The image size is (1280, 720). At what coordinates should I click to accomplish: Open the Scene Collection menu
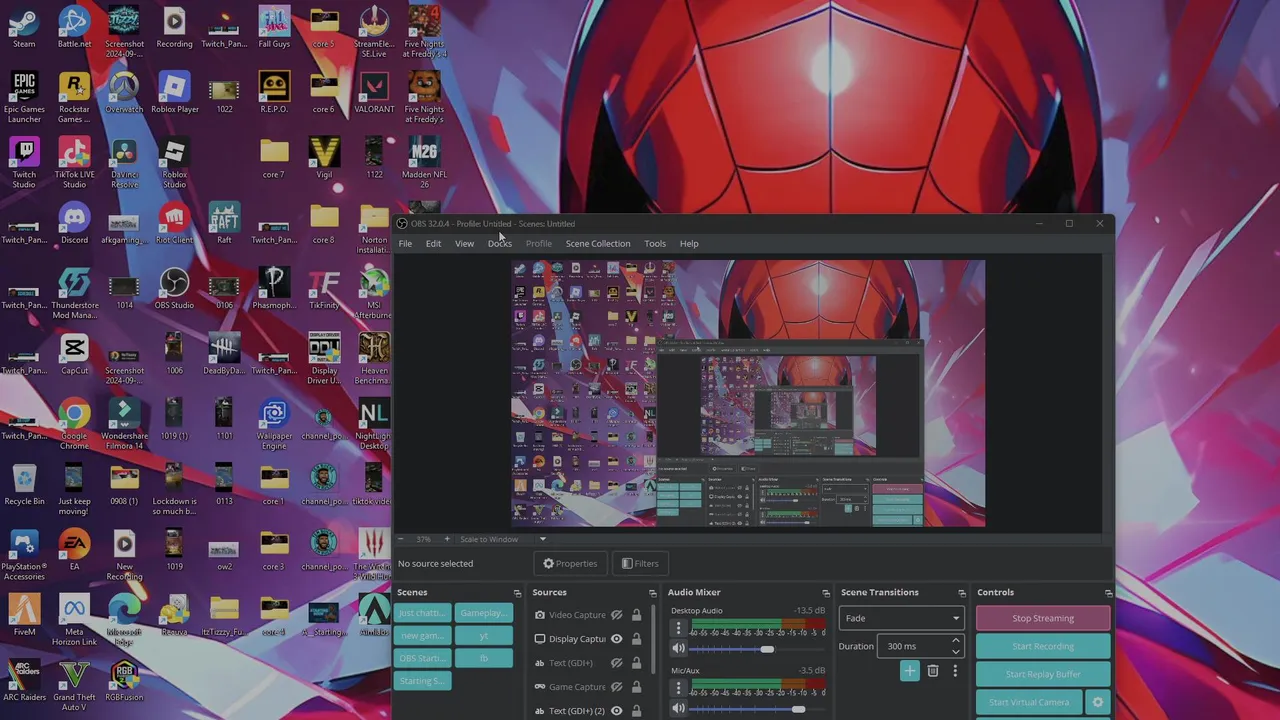pyautogui.click(x=598, y=243)
